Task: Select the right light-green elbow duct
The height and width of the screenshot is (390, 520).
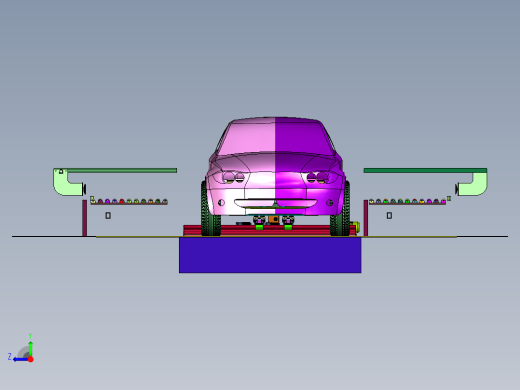Action: point(473,184)
